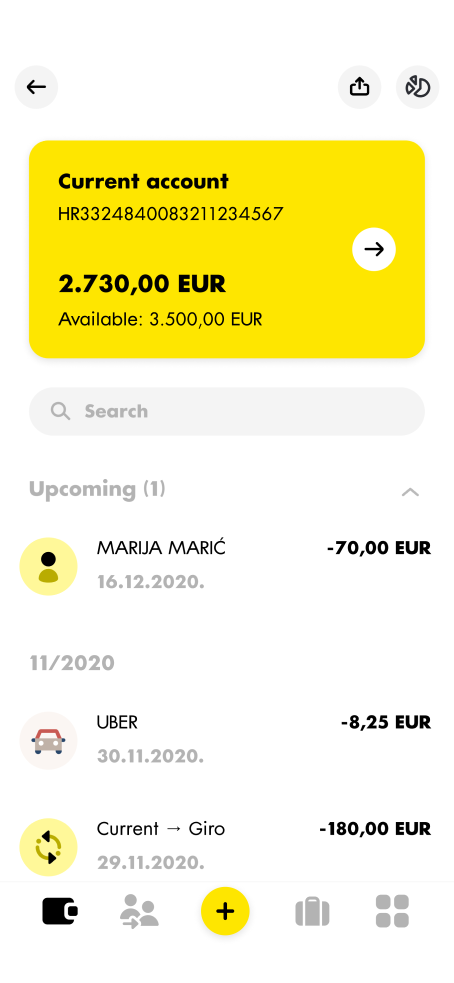The width and height of the screenshot is (454, 983).
Task: Go back using the arrow button
Action: click(x=36, y=87)
